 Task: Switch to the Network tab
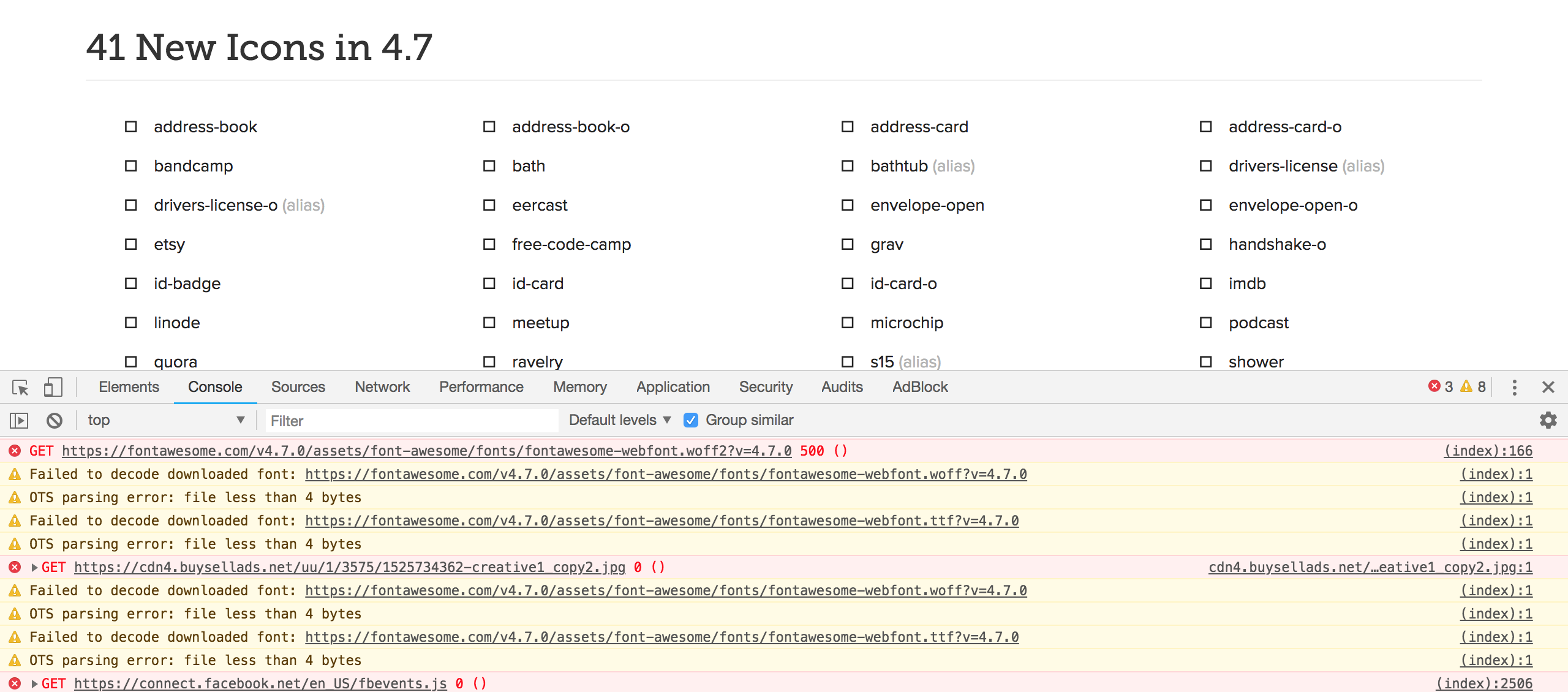coord(382,386)
